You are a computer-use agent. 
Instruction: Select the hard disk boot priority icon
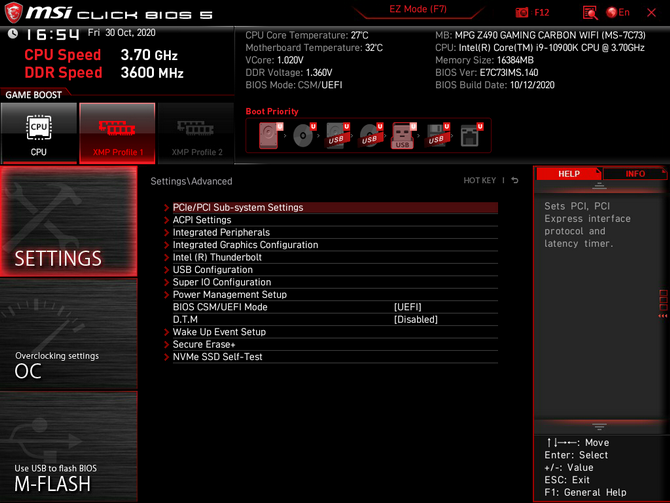[270, 135]
